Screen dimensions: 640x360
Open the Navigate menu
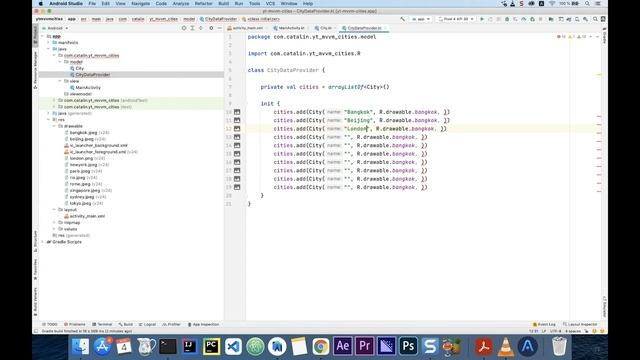(x=140, y=4)
